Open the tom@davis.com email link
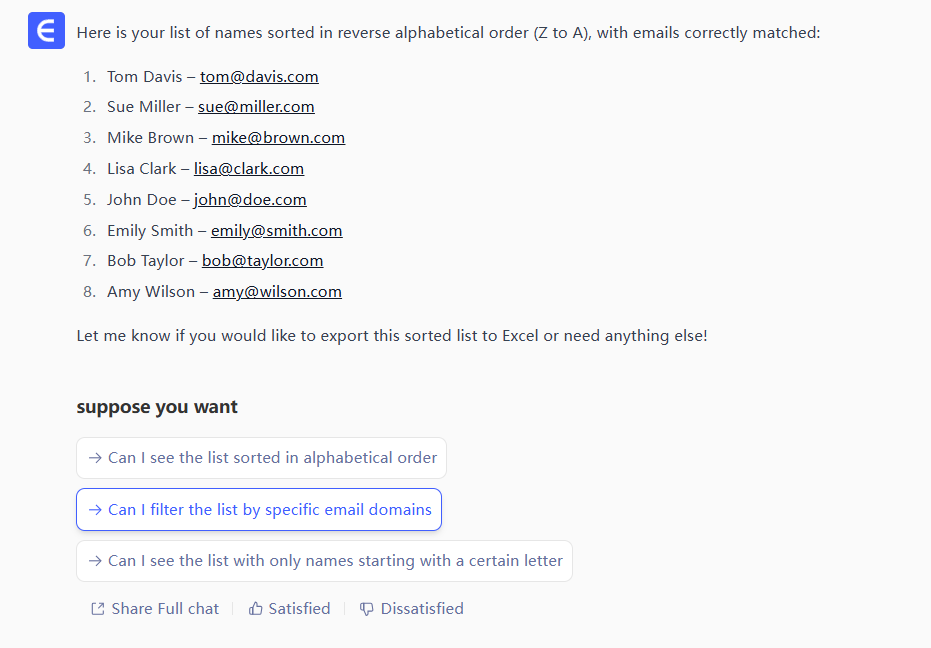 click(259, 76)
